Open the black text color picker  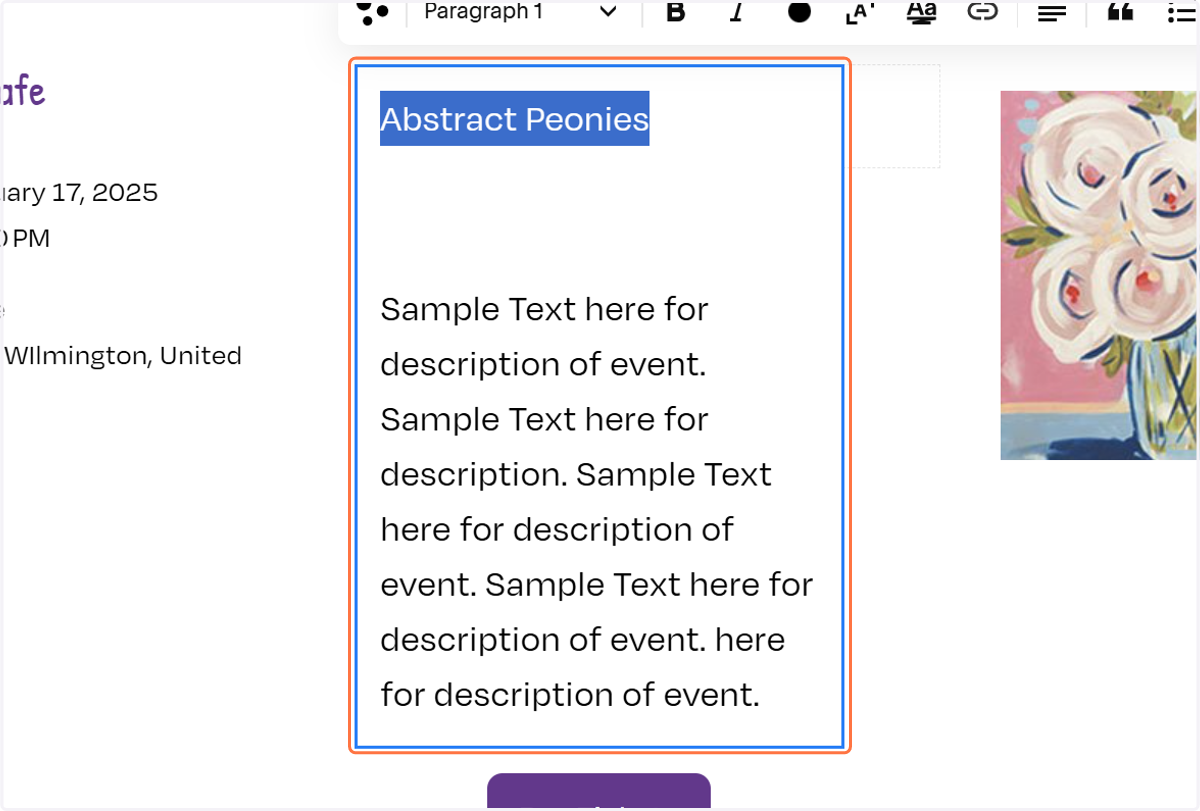pos(799,11)
